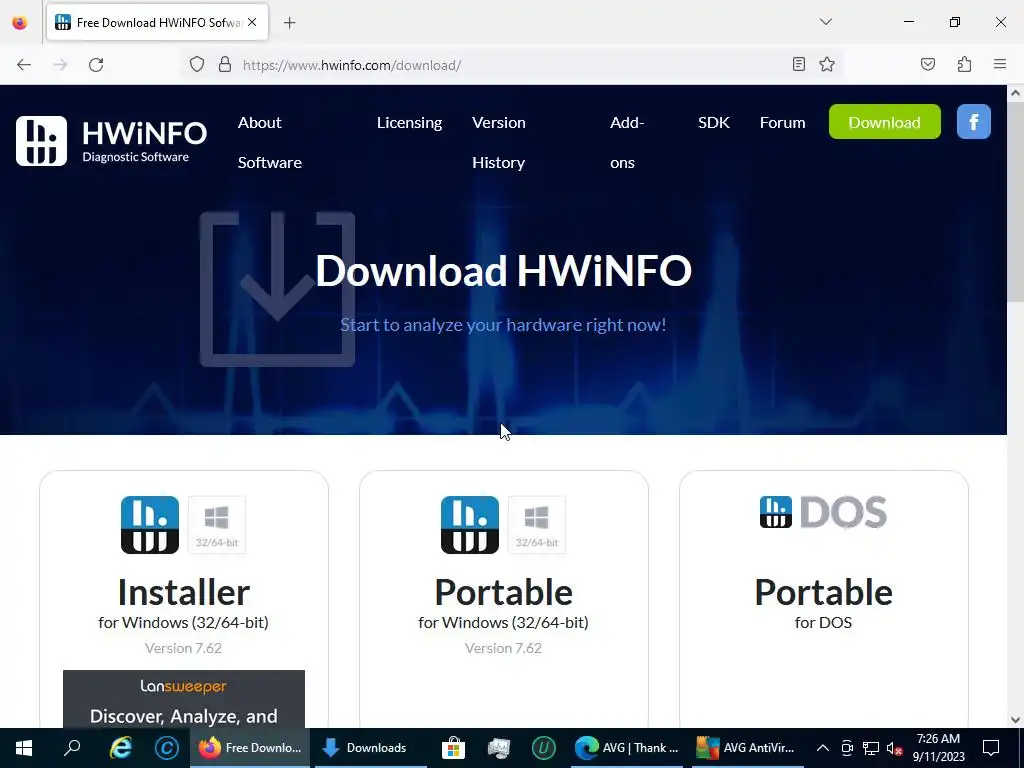1024x768 pixels.
Task: Open the Licensing menu item
Action: coord(409,122)
